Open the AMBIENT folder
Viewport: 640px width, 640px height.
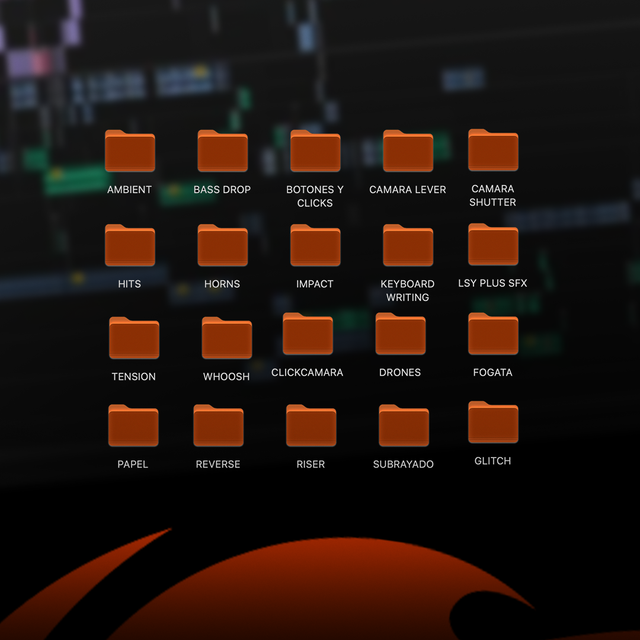click(x=130, y=152)
